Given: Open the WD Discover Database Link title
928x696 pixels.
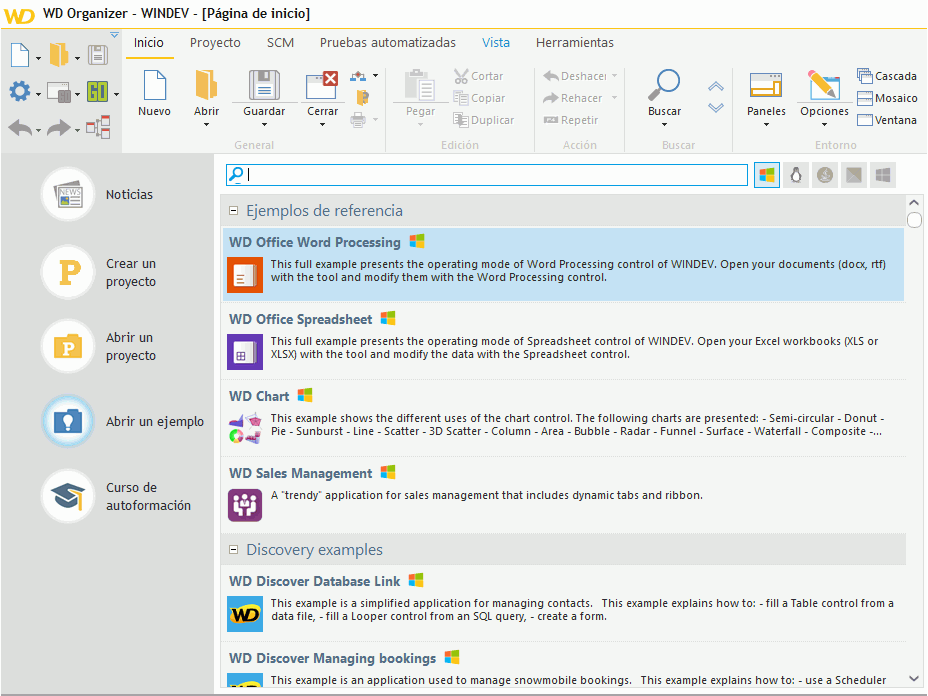Looking at the screenshot, I should tap(314, 581).
